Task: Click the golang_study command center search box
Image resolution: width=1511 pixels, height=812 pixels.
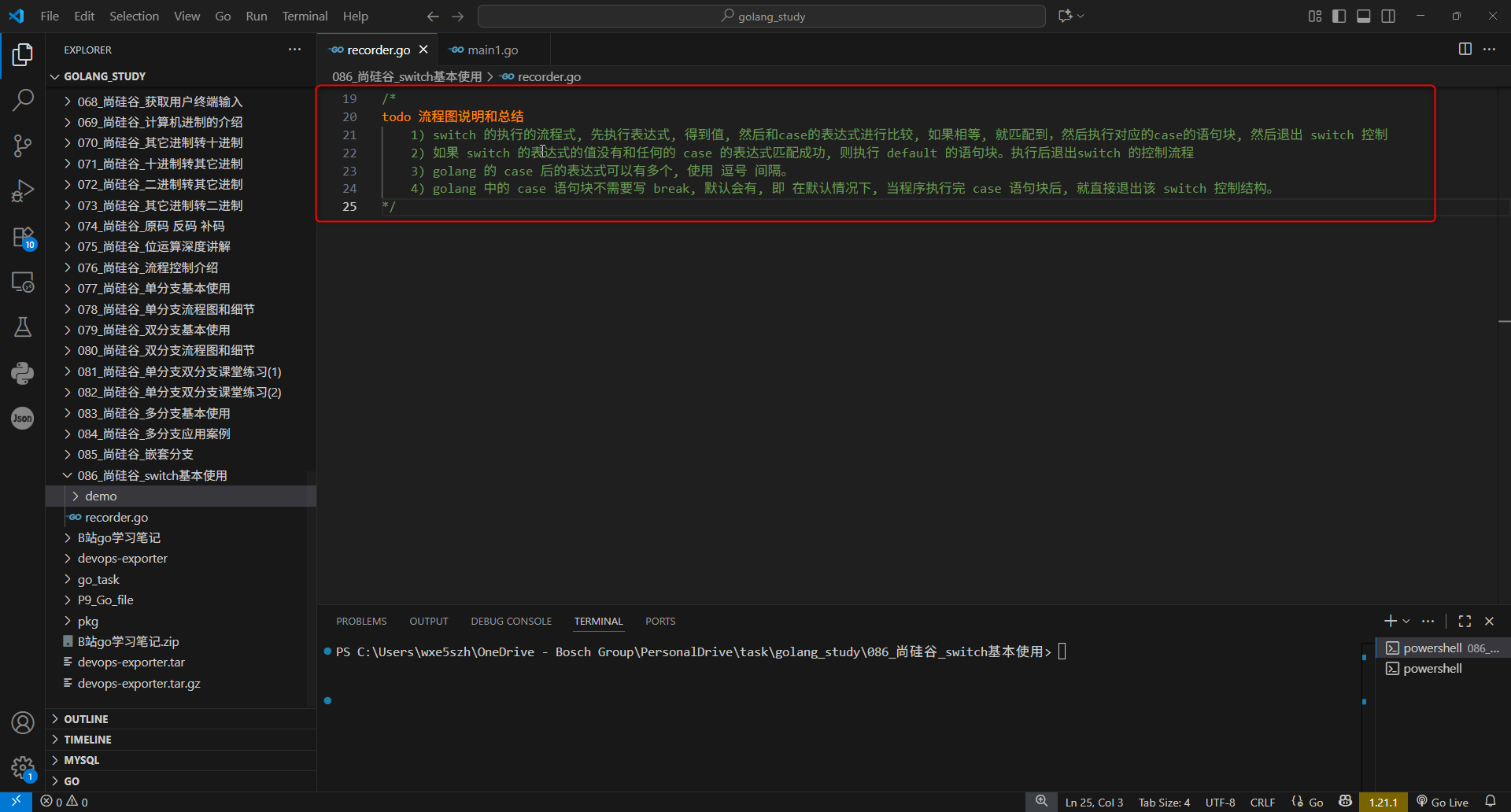Action: point(762,17)
